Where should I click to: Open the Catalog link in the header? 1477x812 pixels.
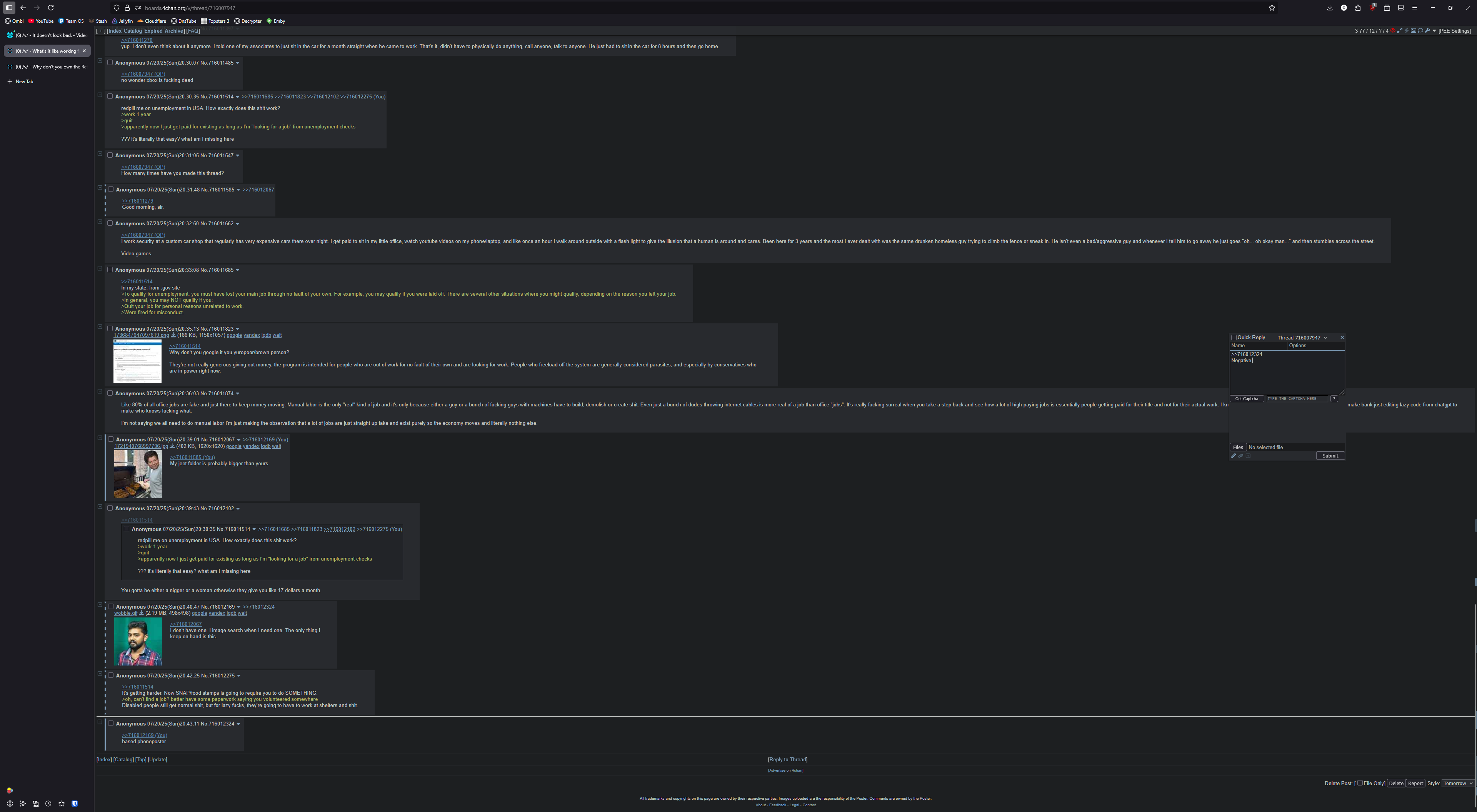coord(132,31)
